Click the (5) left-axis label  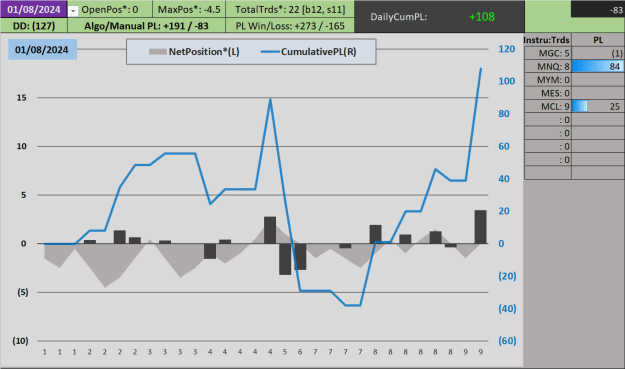click(x=23, y=292)
